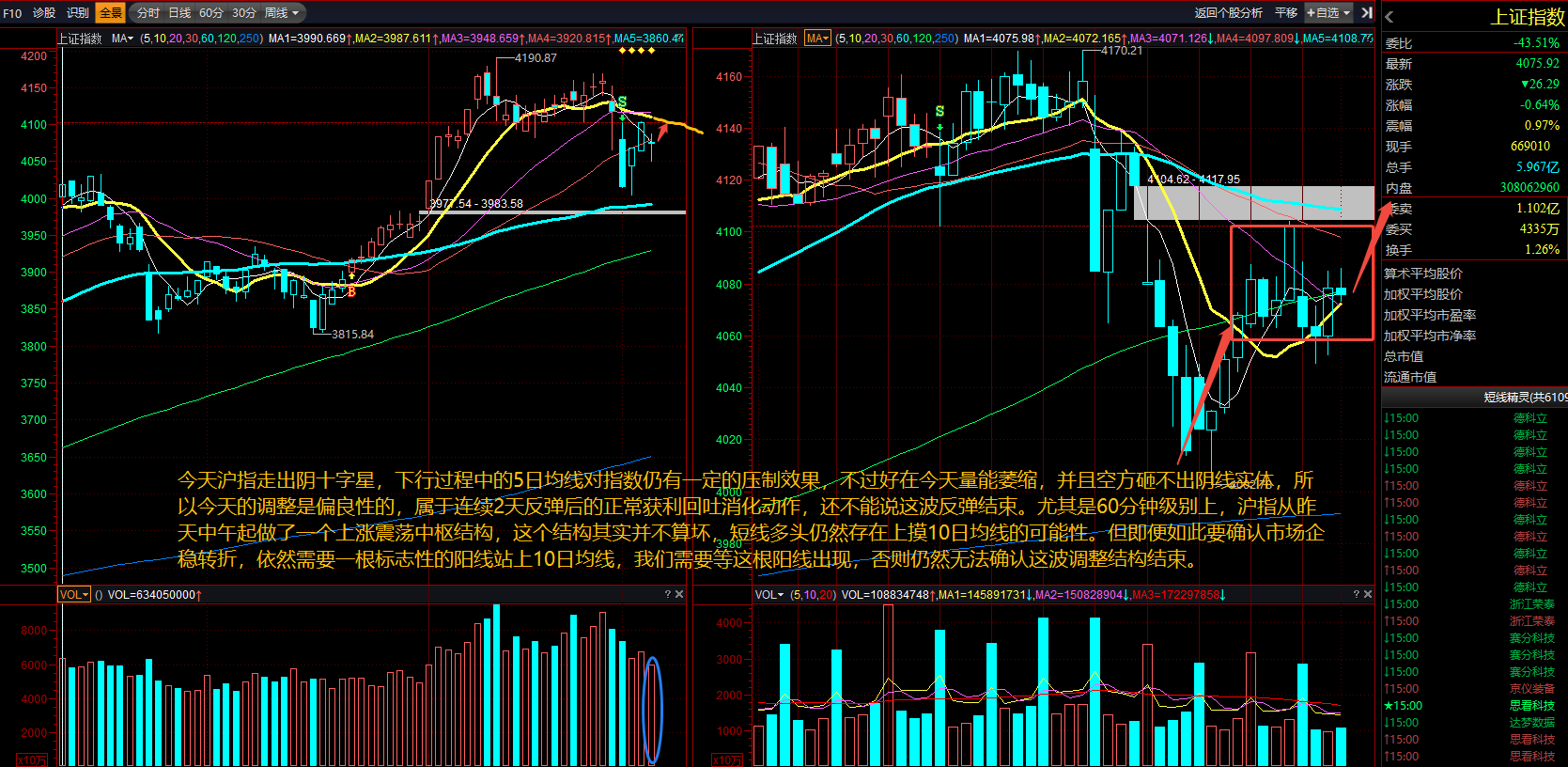This screenshot has width=1568, height=767.
Task: Click the yellow diamond markers on left chart
Action: [638, 51]
